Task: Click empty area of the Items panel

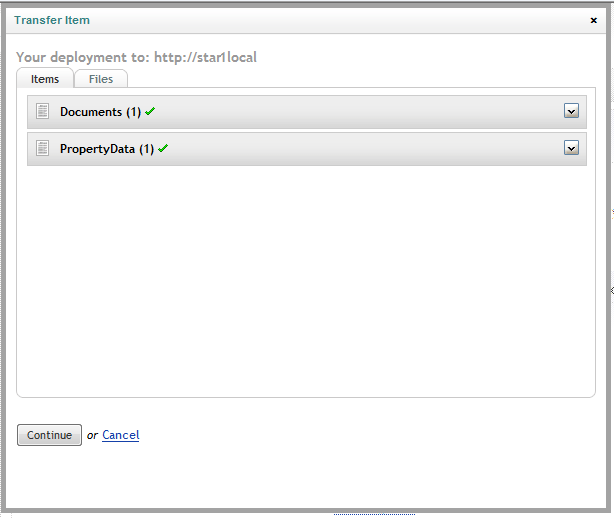Action: point(306,280)
